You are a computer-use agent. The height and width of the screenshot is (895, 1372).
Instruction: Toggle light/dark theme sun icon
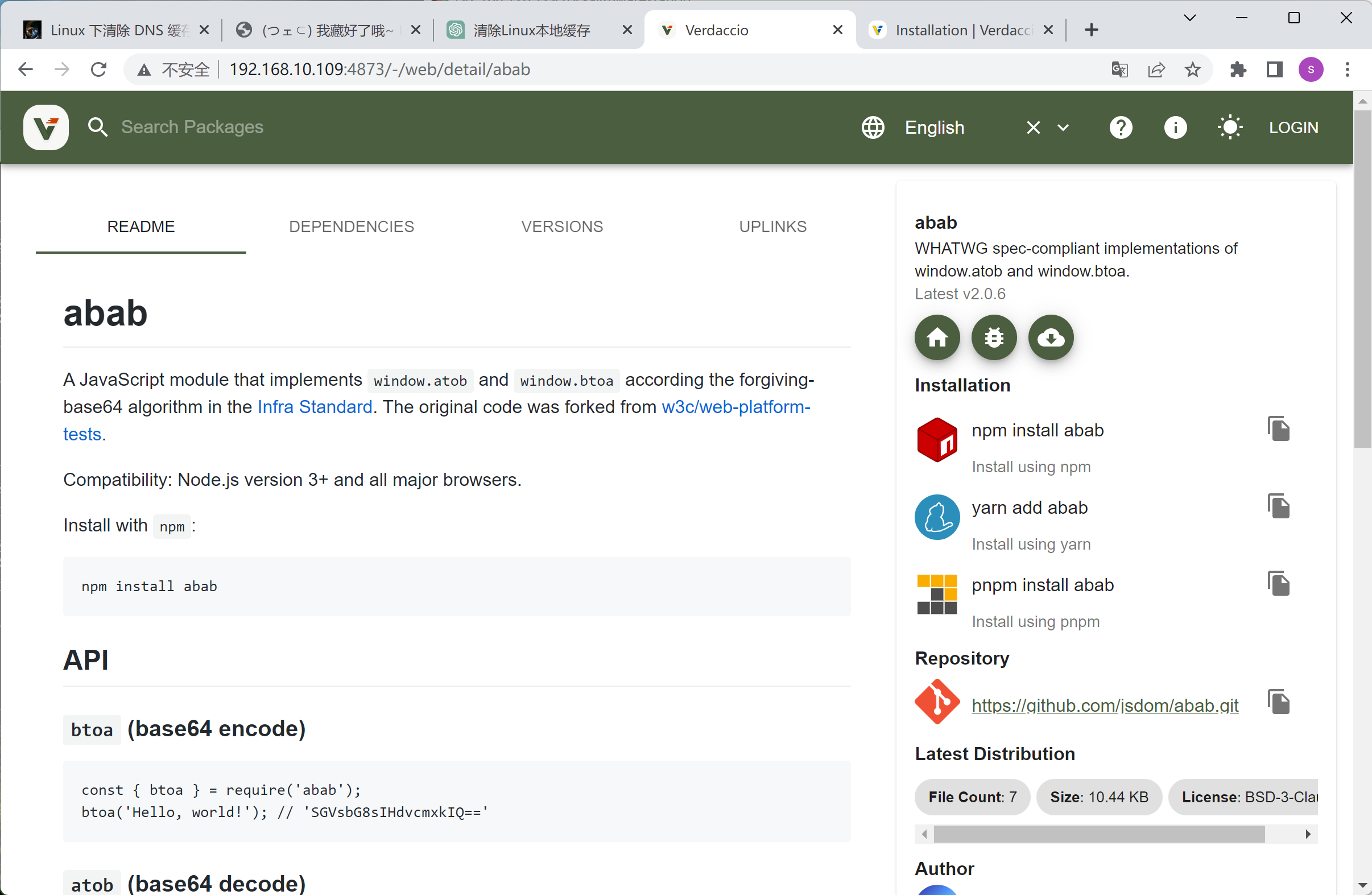(x=1230, y=127)
